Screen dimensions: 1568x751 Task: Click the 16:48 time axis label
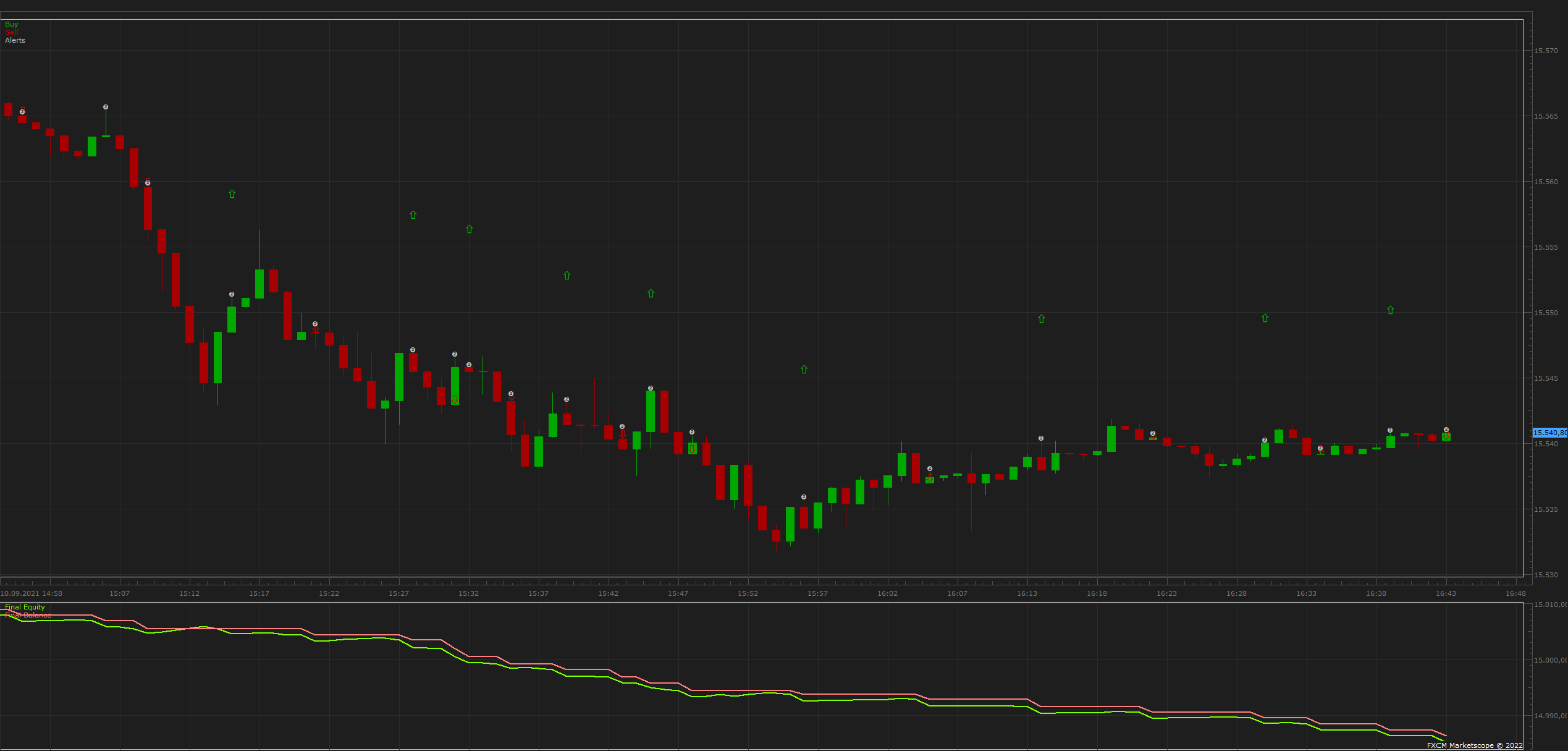point(1516,593)
